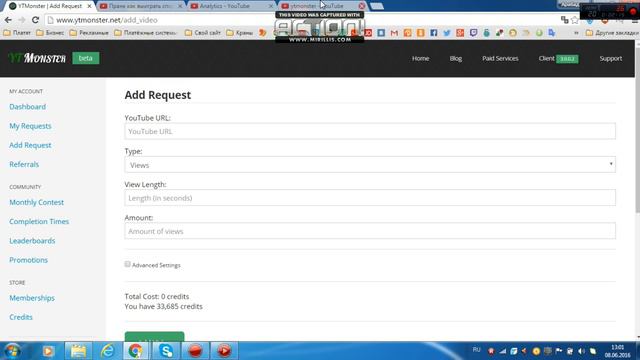Open the Type dropdown showing Views
The image size is (640, 360).
[x=370, y=164]
